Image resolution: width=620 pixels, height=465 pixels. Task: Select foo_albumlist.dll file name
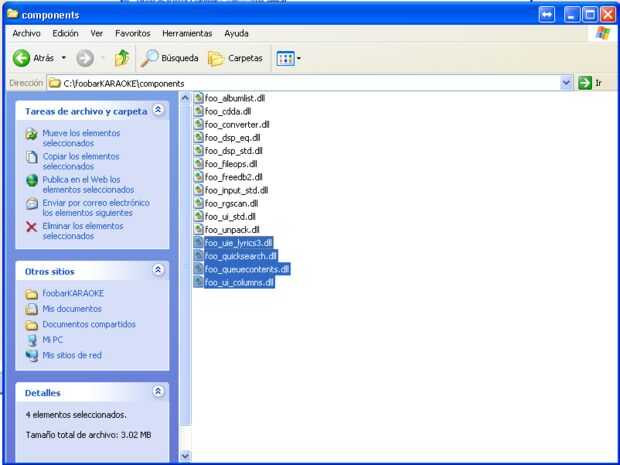coord(234,98)
